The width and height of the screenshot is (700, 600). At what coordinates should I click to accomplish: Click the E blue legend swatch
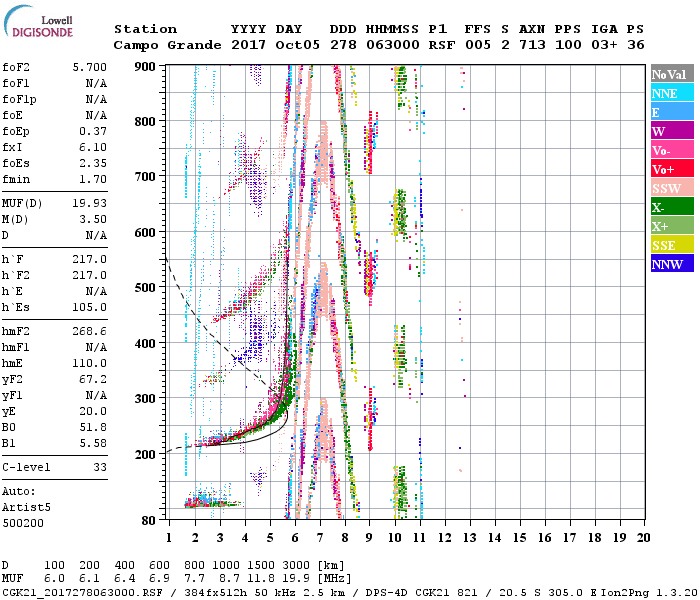(672, 112)
